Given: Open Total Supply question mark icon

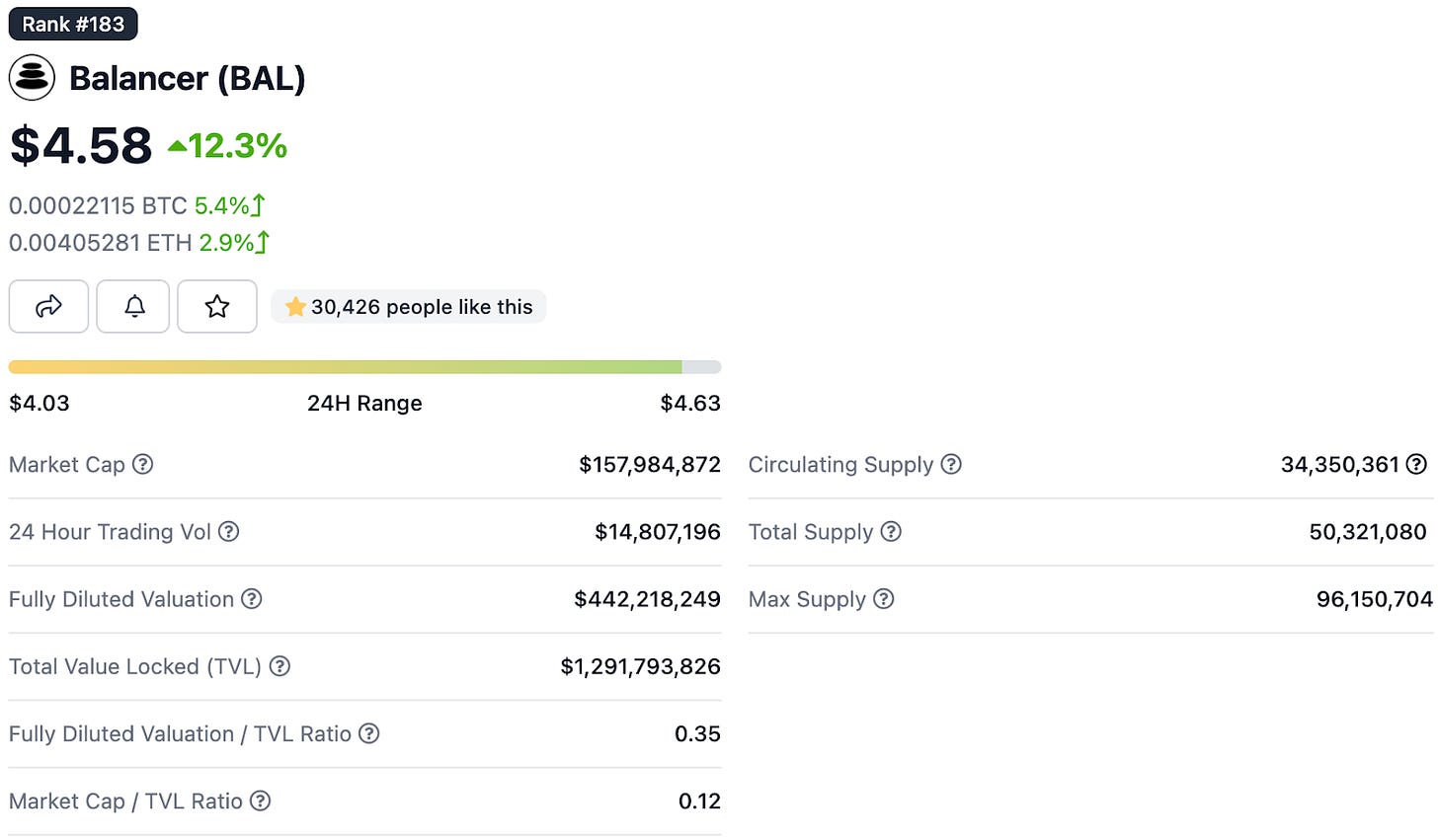Looking at the screenshot, I should click(x=891, y=531).
